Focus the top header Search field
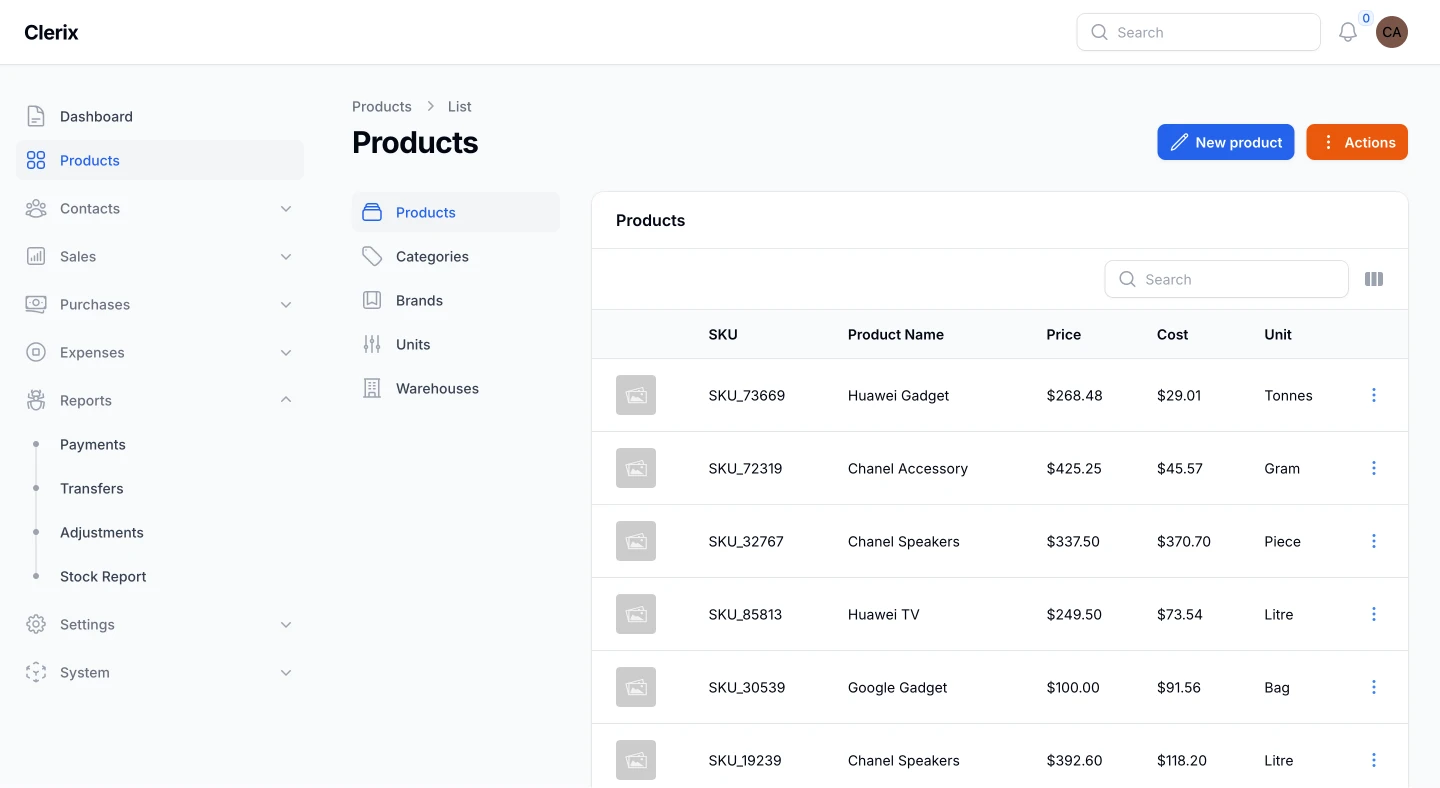Image resolution: width=1440 pixels, height=788 pixels. click(x=1198, y=32)
